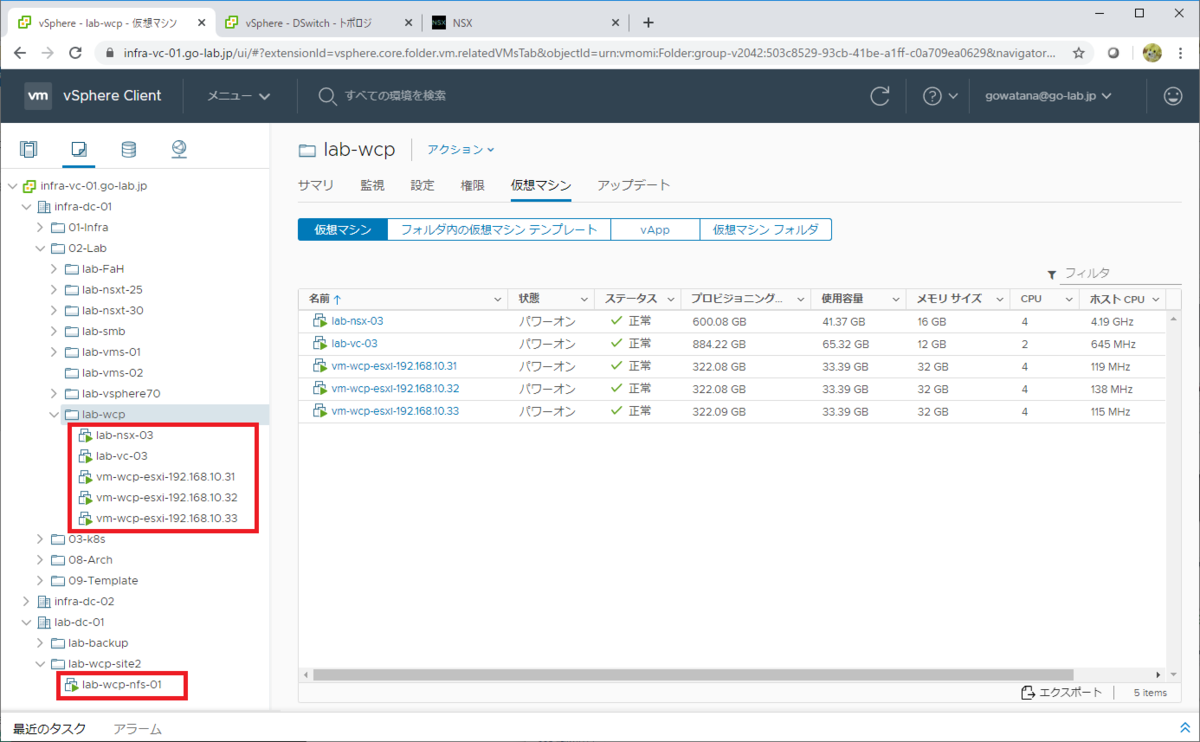Switch to the アップデート tab
1200x742 pixels.
pos(634,186)
